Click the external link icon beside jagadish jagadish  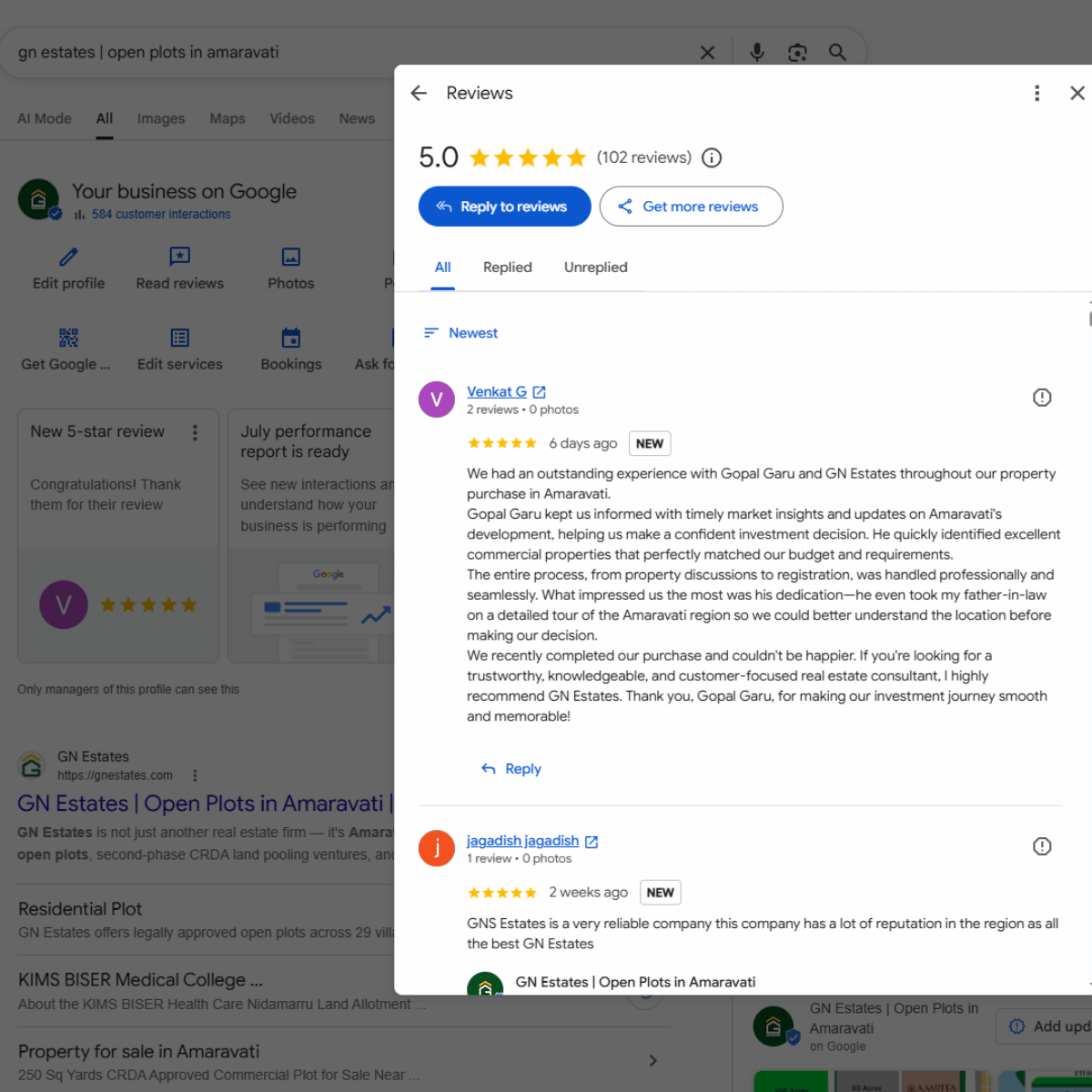pos(591,842)
